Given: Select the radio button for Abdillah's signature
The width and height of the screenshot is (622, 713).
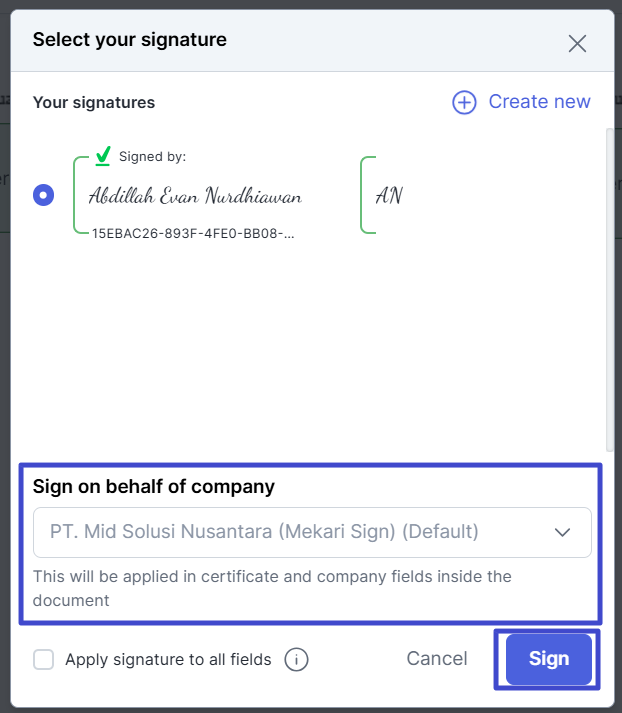Looking at the screenshot, I should 44,195.
